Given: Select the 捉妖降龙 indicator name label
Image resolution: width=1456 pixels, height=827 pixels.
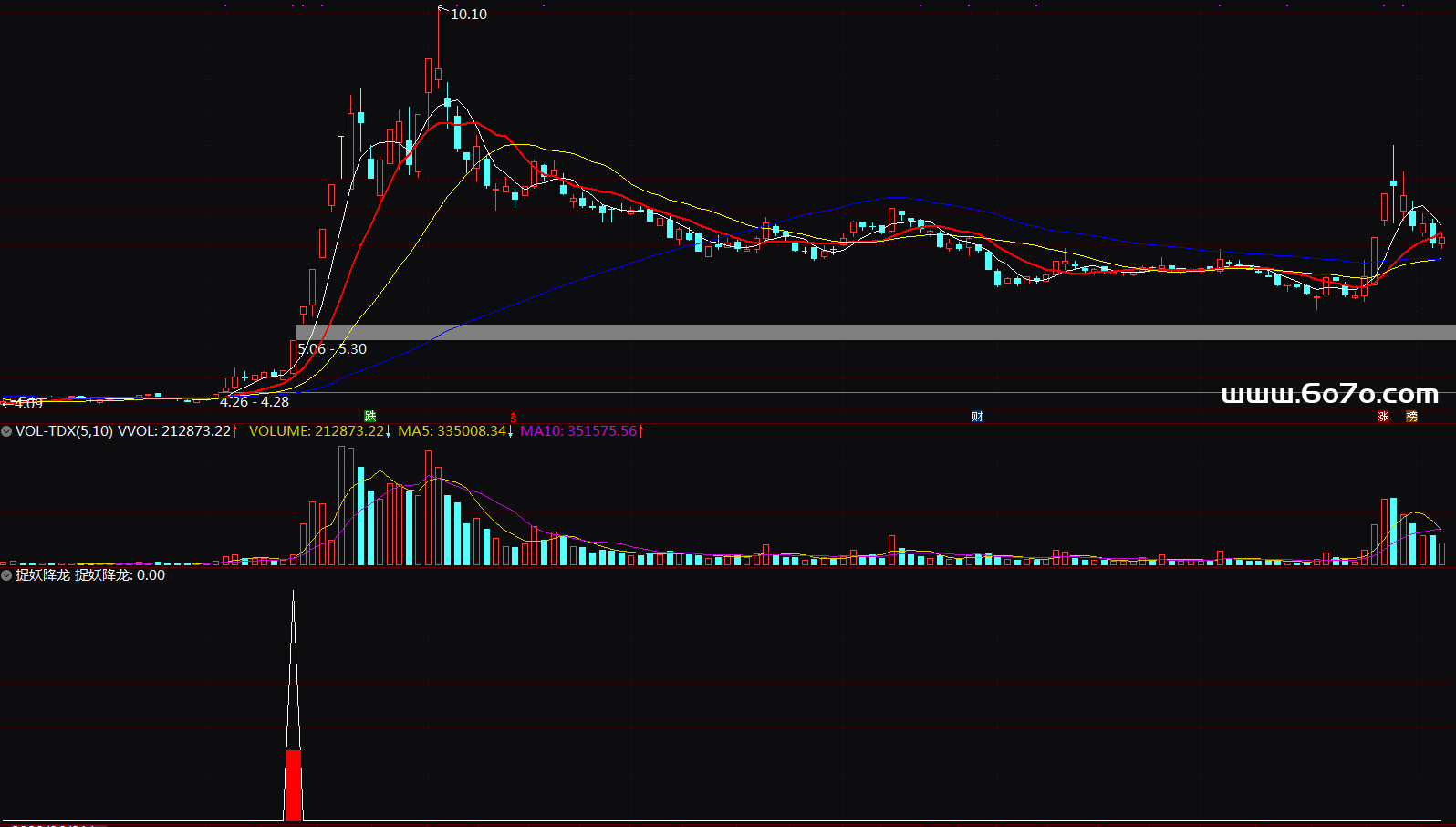Looking at the screenshot, I should point(42,575).
